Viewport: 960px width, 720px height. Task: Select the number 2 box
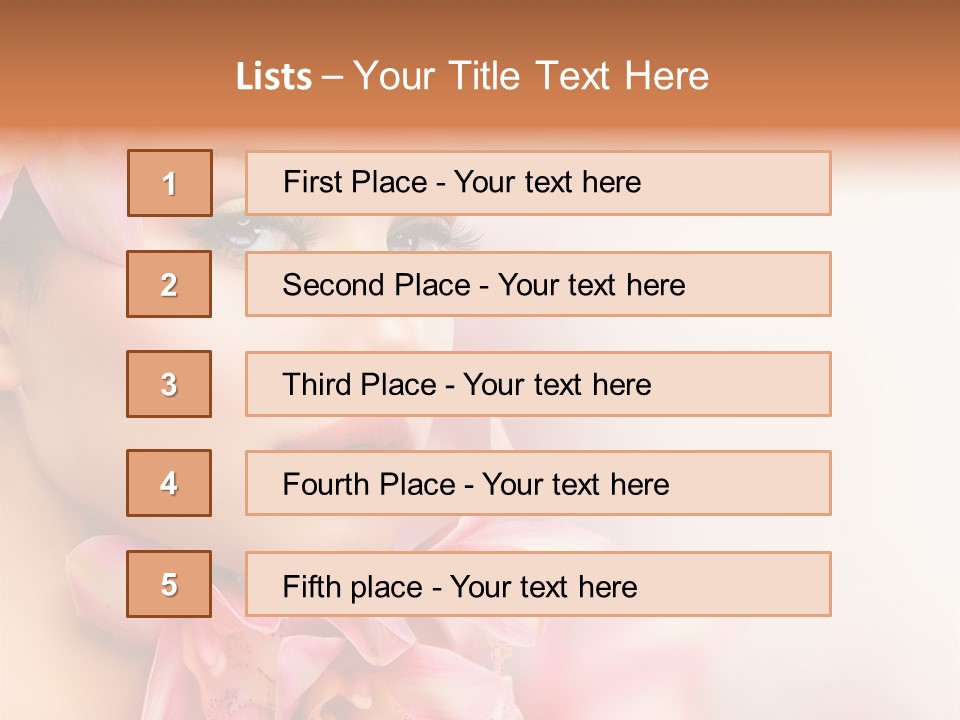coord(169,284)
